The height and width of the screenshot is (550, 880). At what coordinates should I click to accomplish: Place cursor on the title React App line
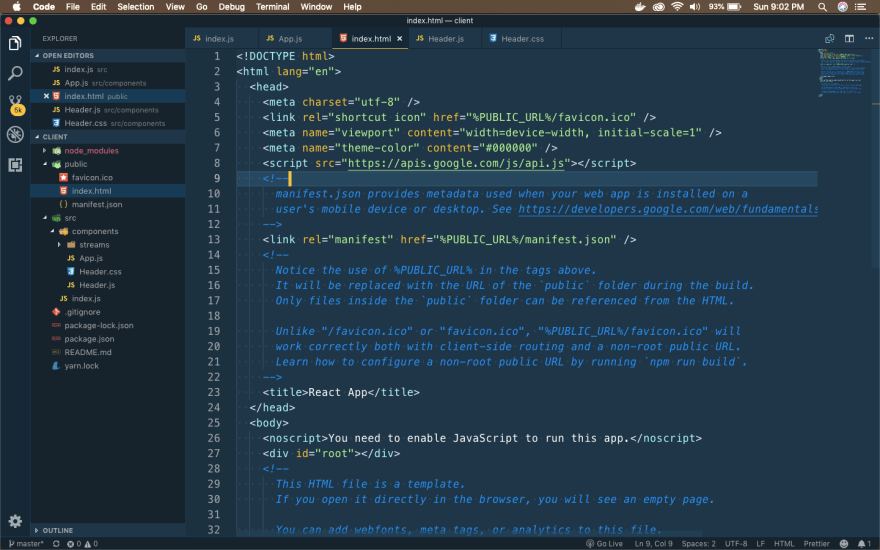pyautogui.click(x=341, y=392)
